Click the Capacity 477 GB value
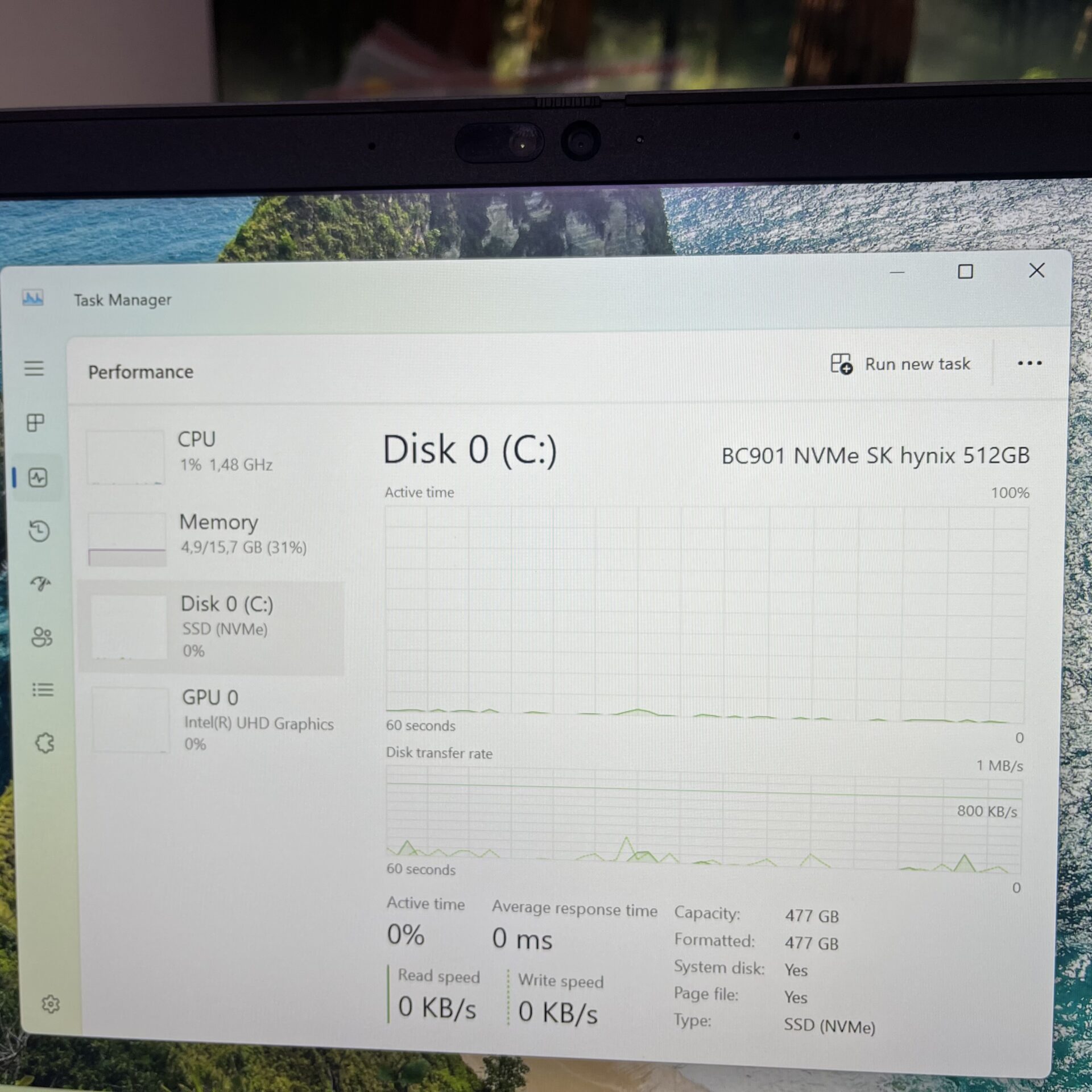The width and height of the screenshot is (1092, 1092). (812, 916)
